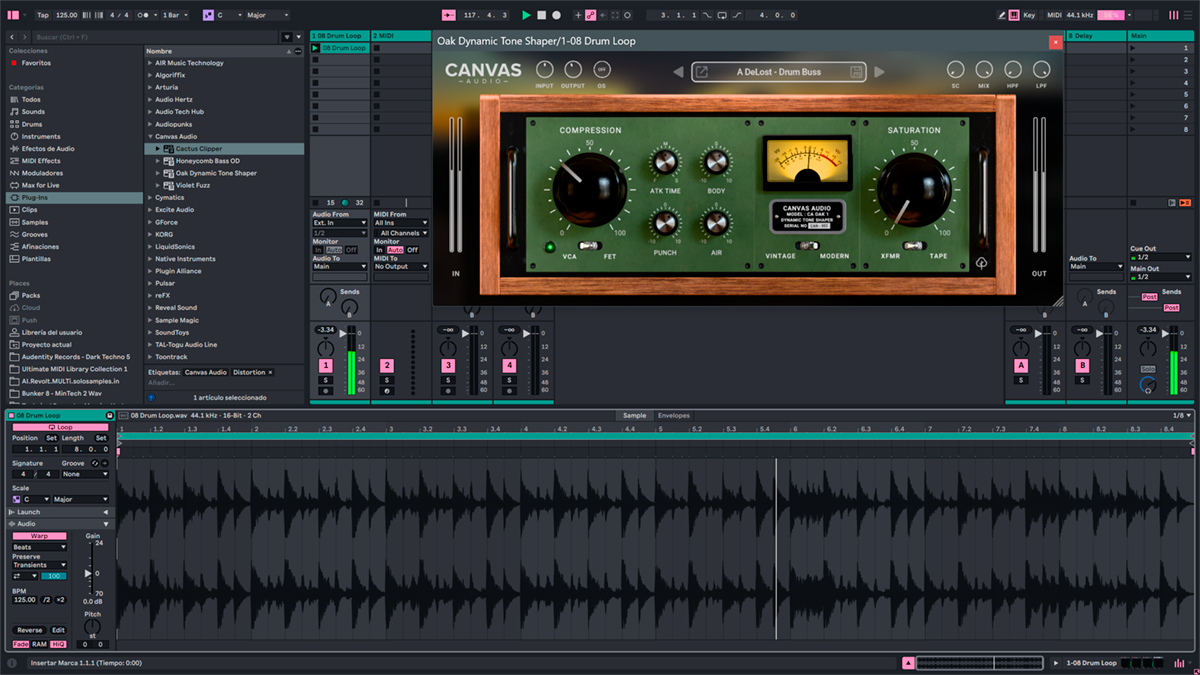Screen dimensions: 1200x675
Task: Toggle the RAM clip option
Action: (x=40, y=644)
